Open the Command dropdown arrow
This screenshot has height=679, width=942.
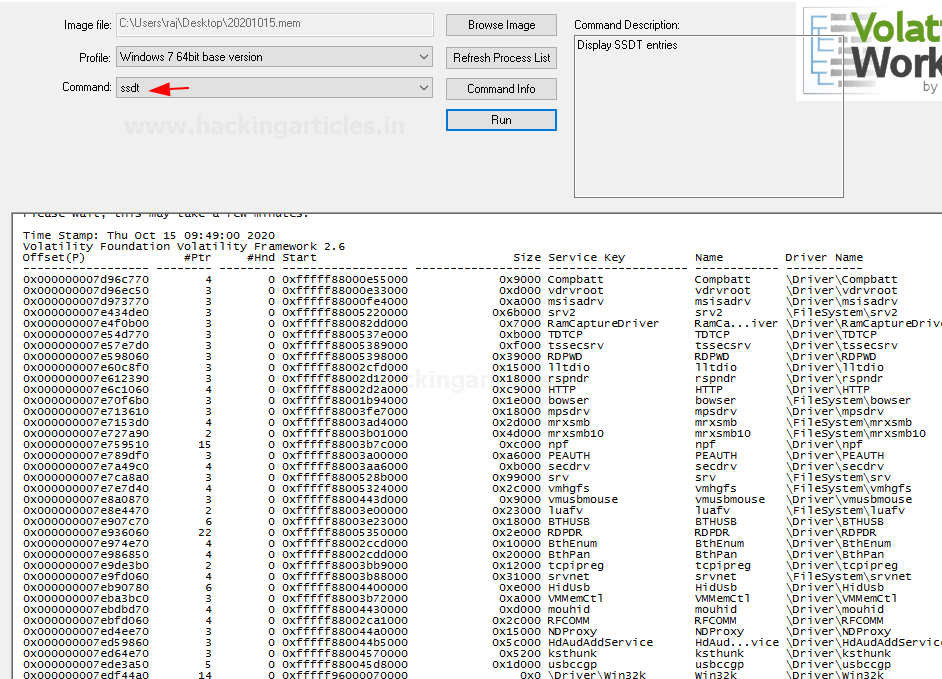pyautogui.click(x=424, y=88)
